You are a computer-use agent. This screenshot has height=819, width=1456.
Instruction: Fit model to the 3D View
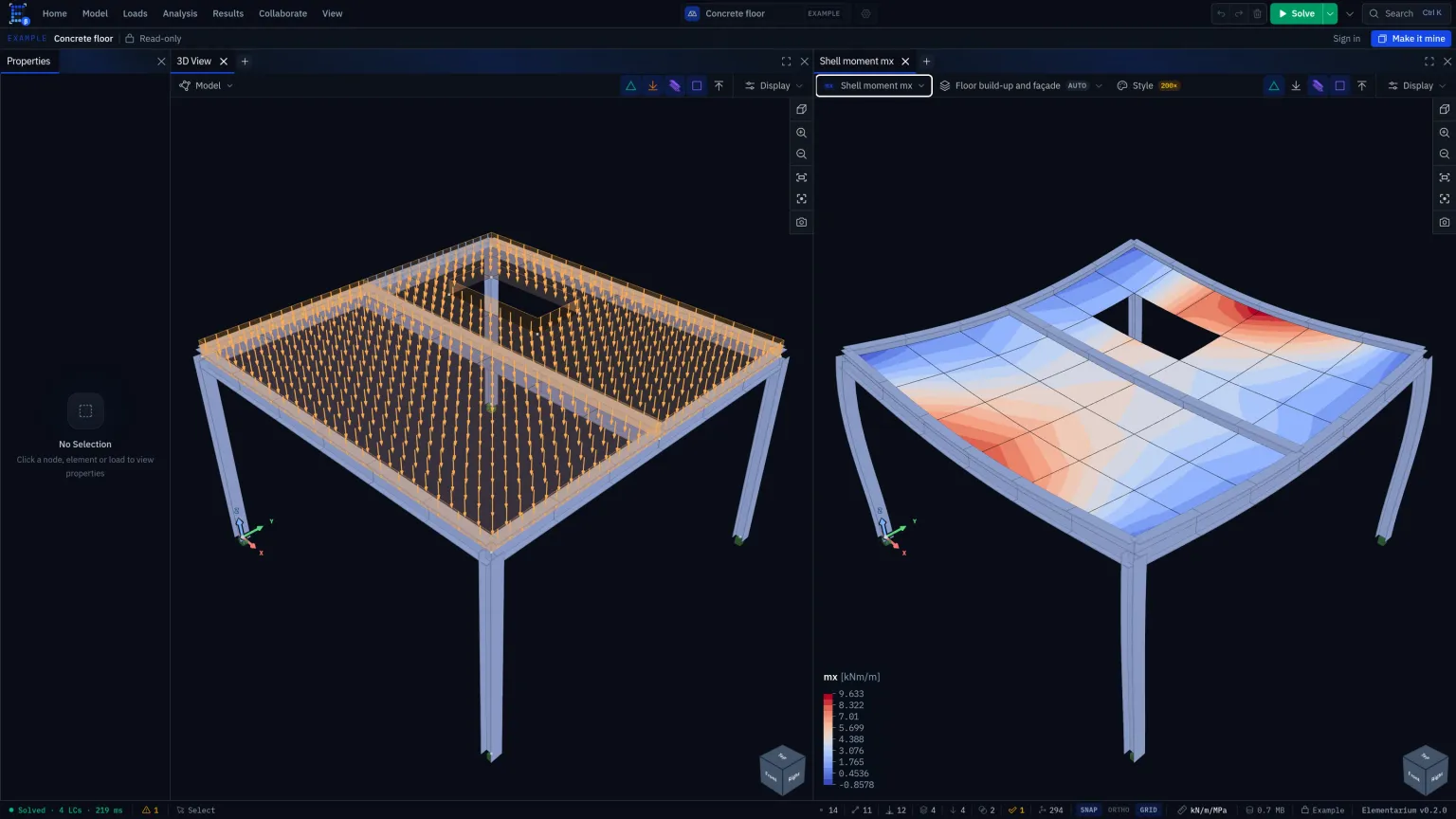point(801,177)
